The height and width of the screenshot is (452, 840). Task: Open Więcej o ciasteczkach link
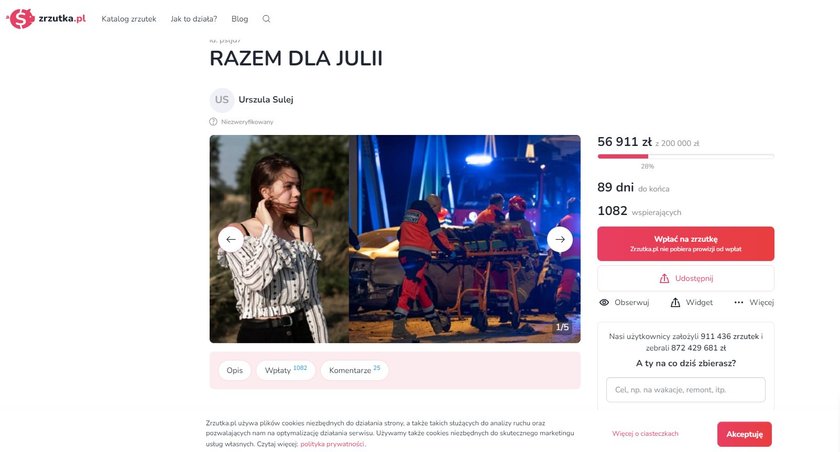click(x=645, y=434)
